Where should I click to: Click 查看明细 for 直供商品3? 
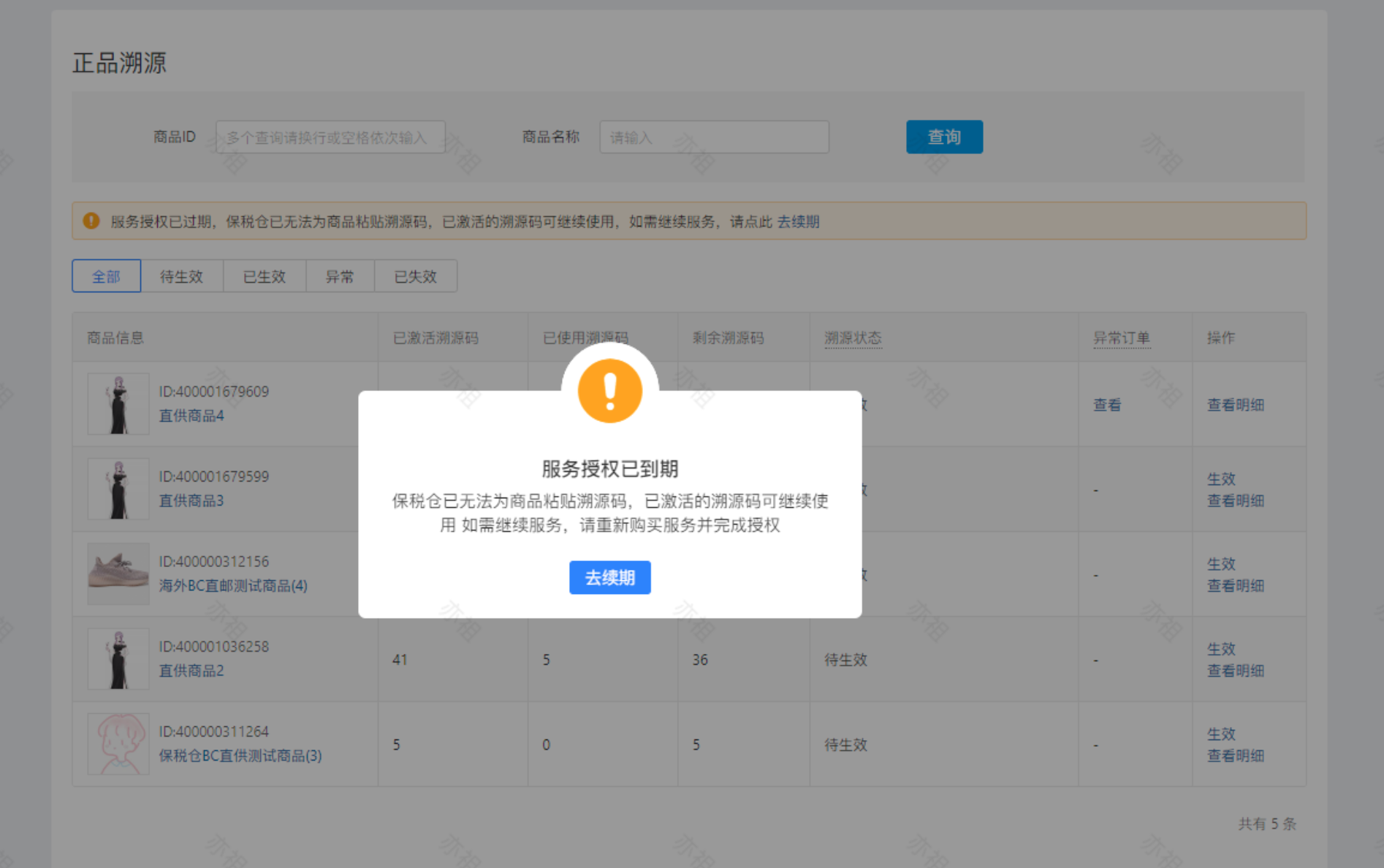tap(1235, 500)
